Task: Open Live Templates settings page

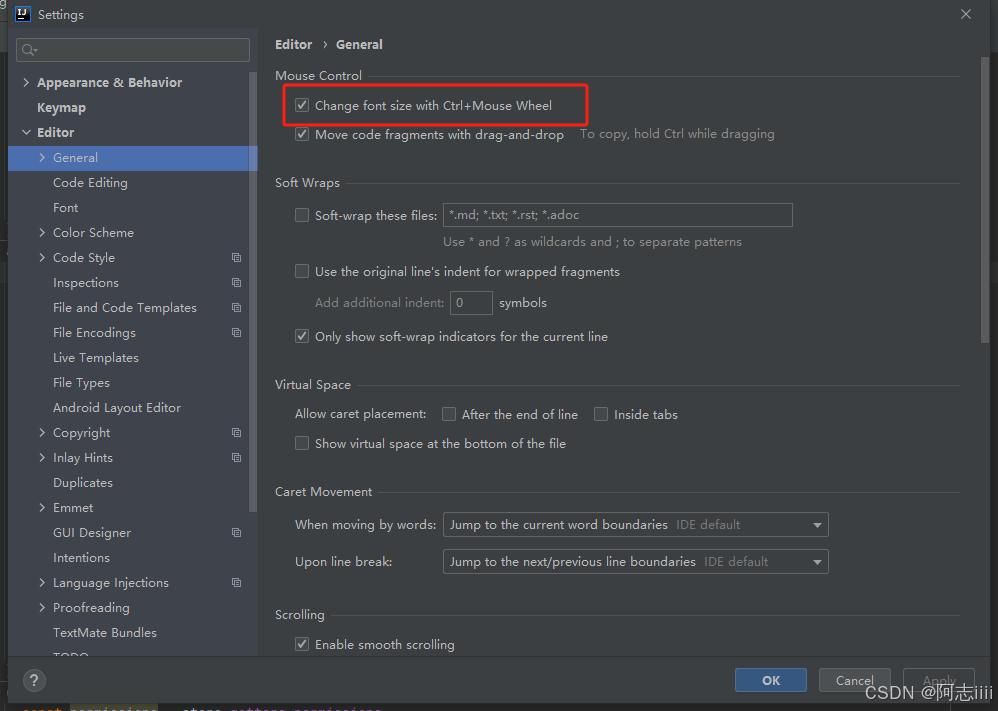Action: (x=95, y=358)
